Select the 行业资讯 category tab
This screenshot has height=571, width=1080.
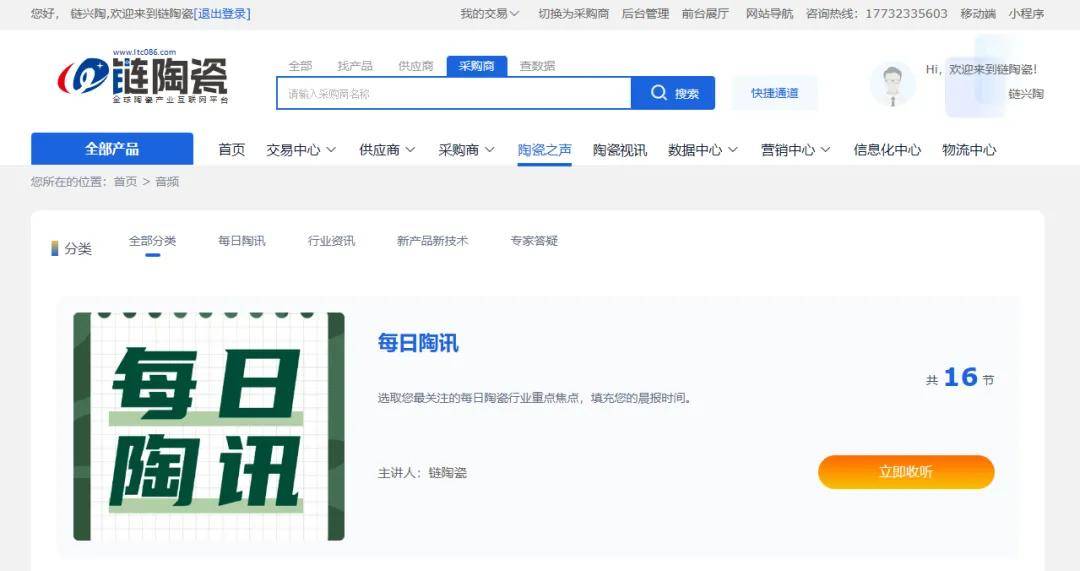[x=331, y=241]
